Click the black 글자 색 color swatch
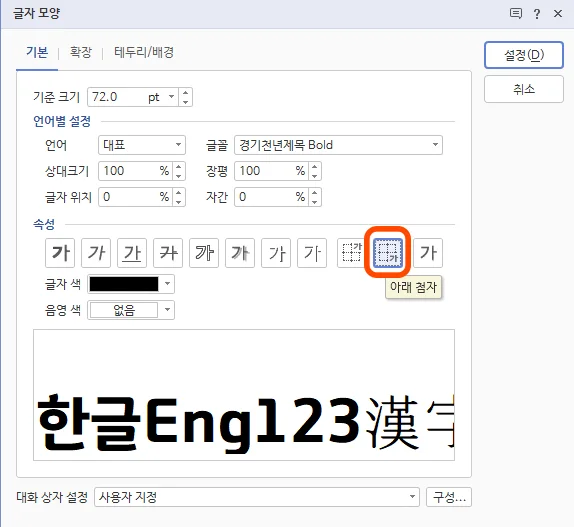Image resolution: width=574 pixels, height=527 pixels. (x=124, y=284)
